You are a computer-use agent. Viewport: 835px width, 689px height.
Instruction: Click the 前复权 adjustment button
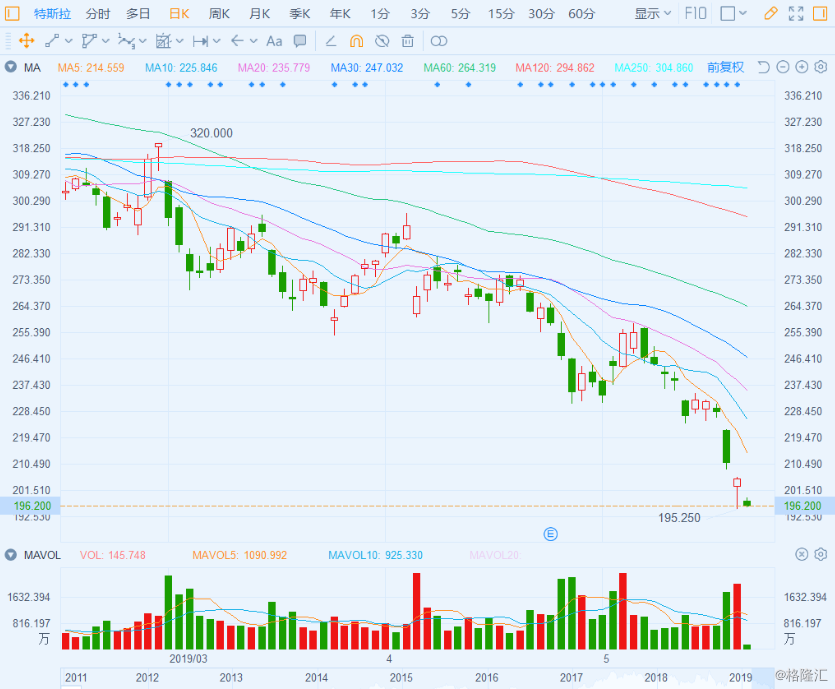[x=725, y=67]
